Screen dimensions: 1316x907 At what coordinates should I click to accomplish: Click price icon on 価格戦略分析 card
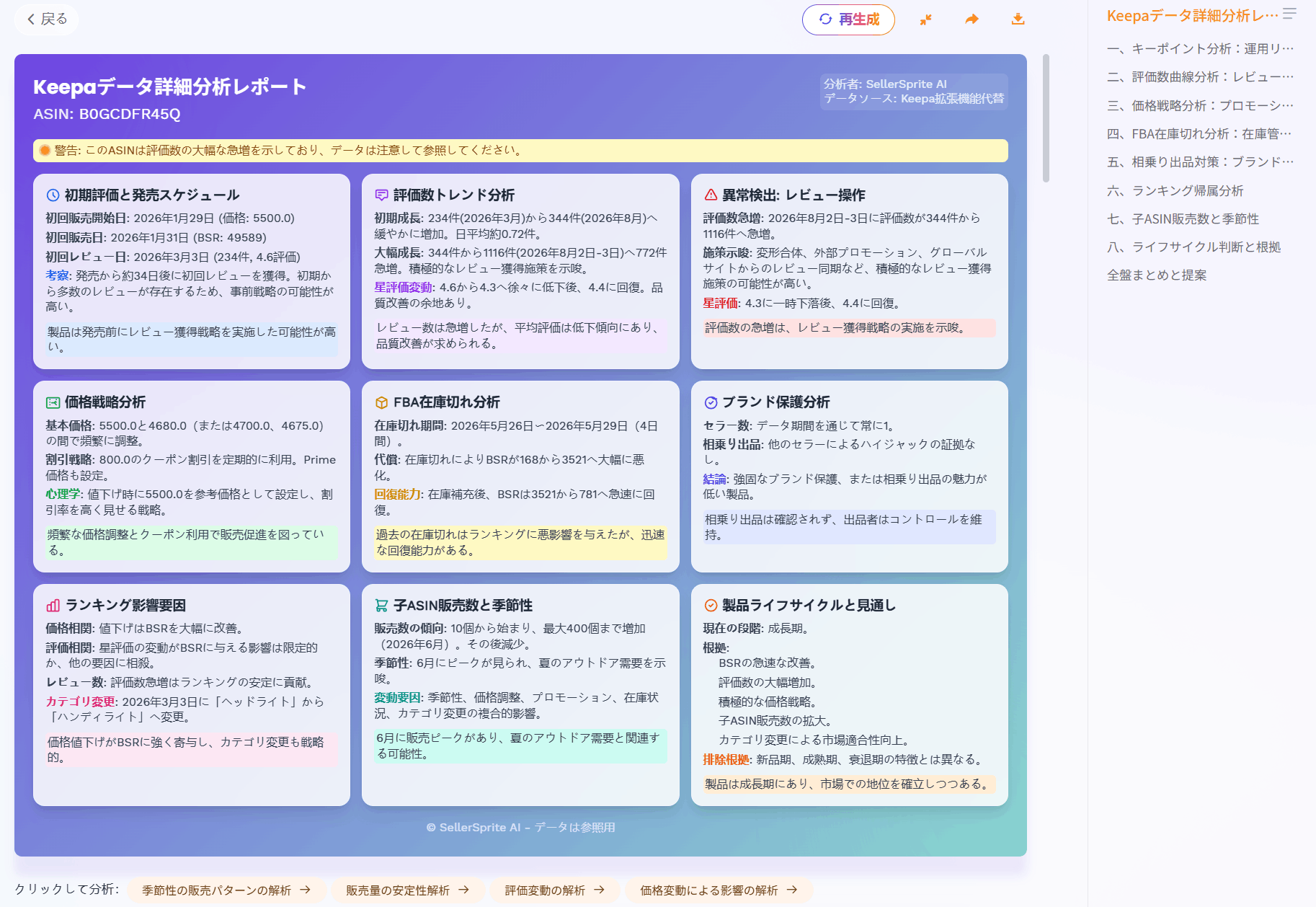[x=53, y=402]
